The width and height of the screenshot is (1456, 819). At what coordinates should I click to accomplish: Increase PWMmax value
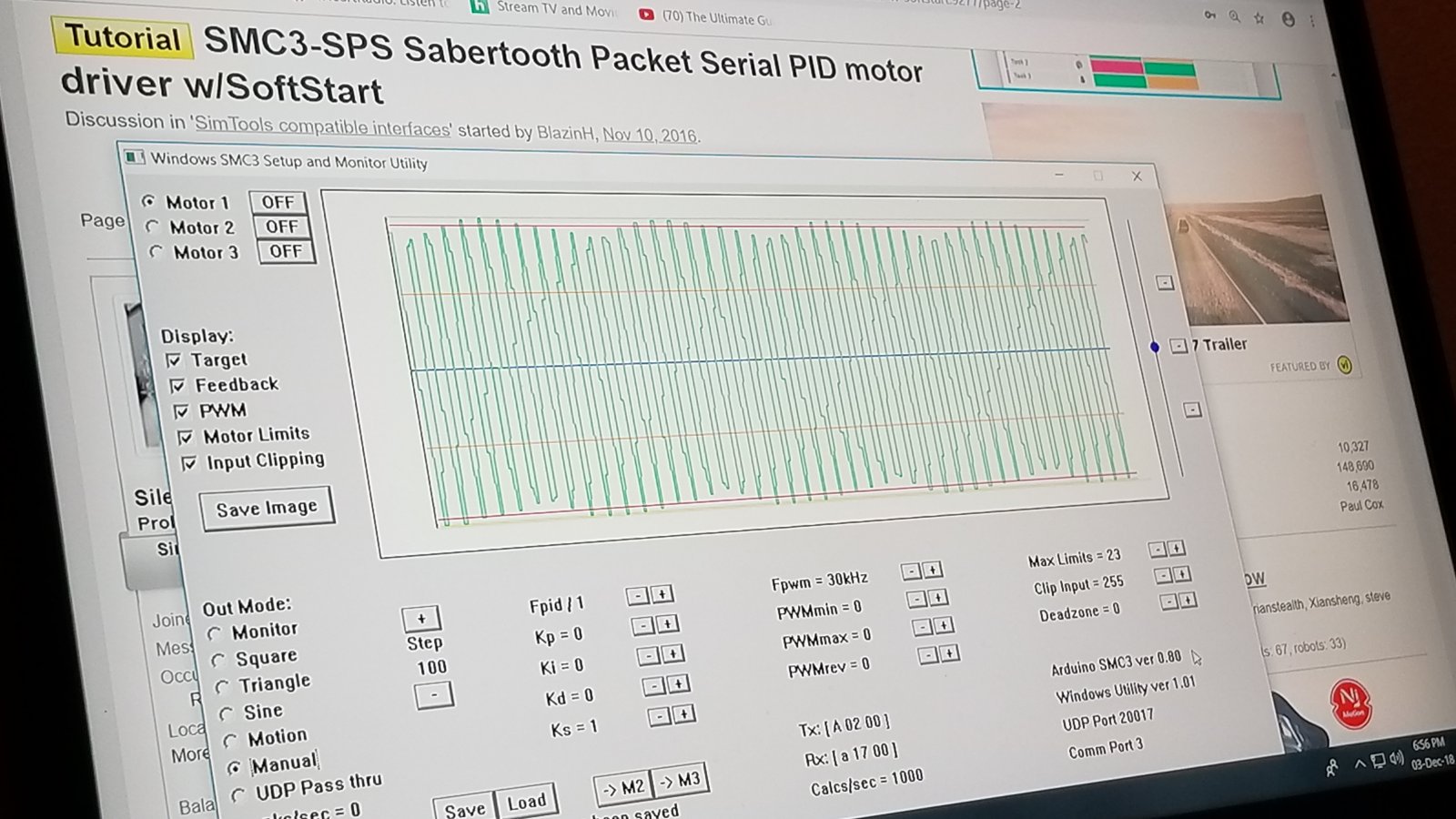pyautogui.click(x=944, y=626)
